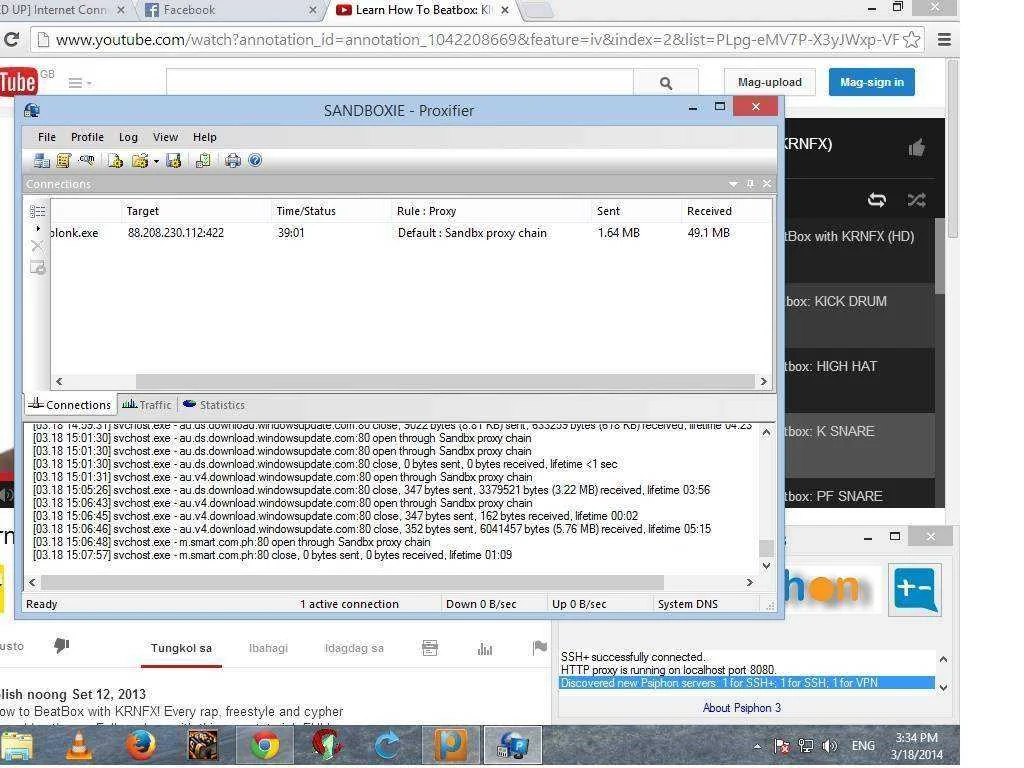This screenshot has width=1024, height=768.
Task: Click connections list horizontal scrollbar
Action: [445, 381]
